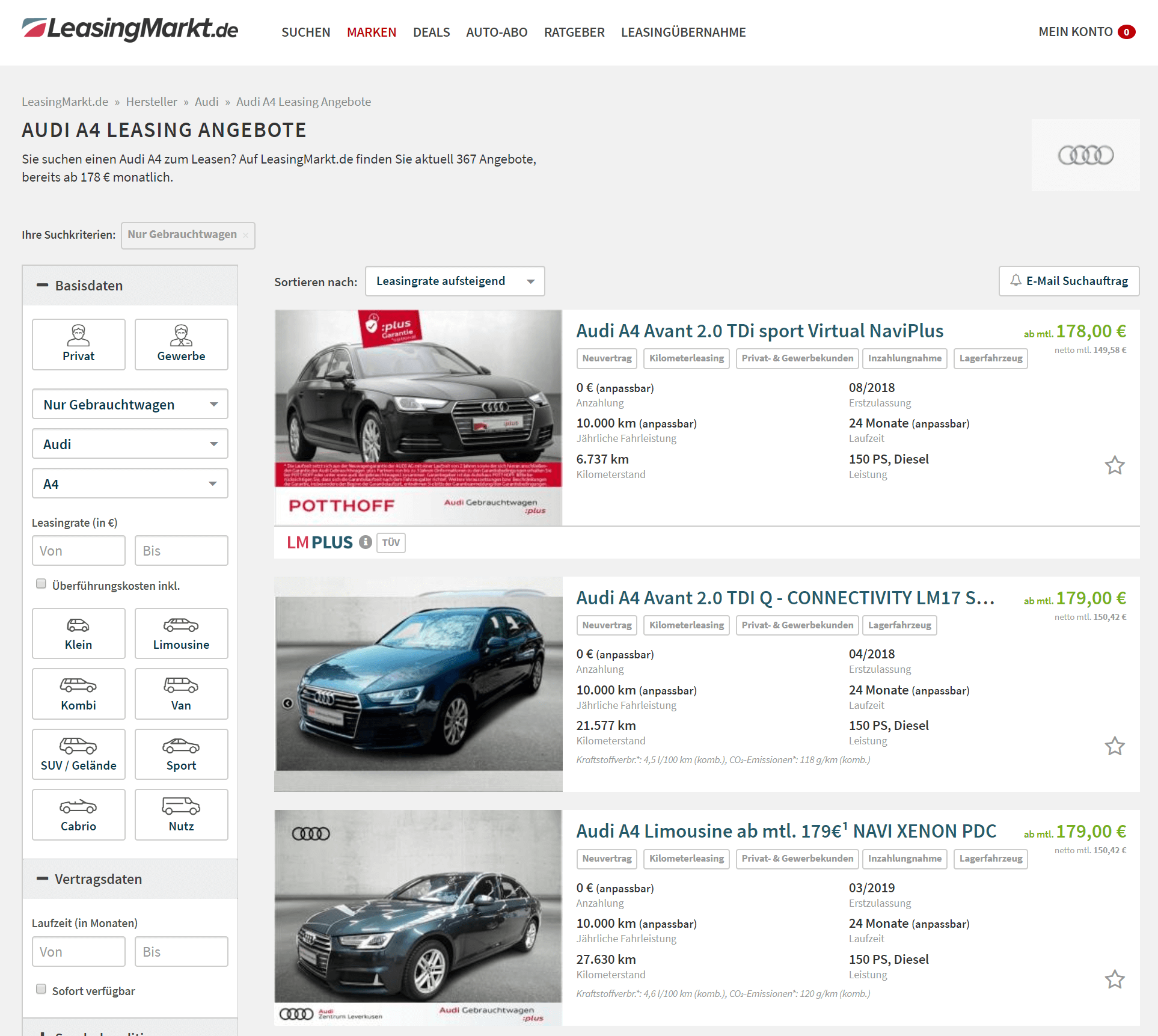Select the Gewerbe customer type icon
The width and height of the screenshot is (1158, 1036).
pos(181,344)
